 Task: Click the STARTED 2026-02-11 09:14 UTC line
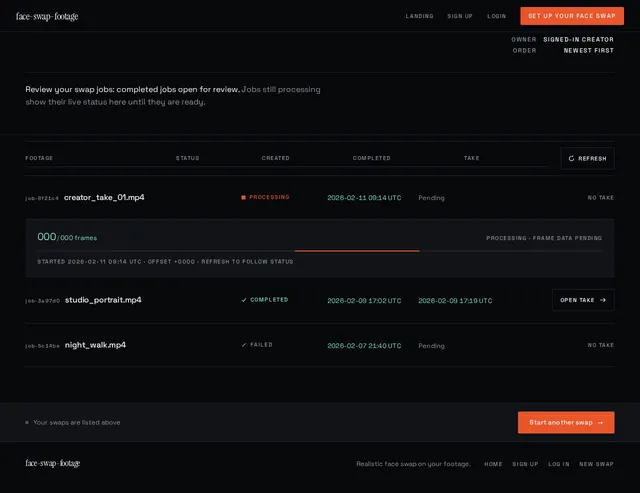pyautogui.click(x=165, y=262)
